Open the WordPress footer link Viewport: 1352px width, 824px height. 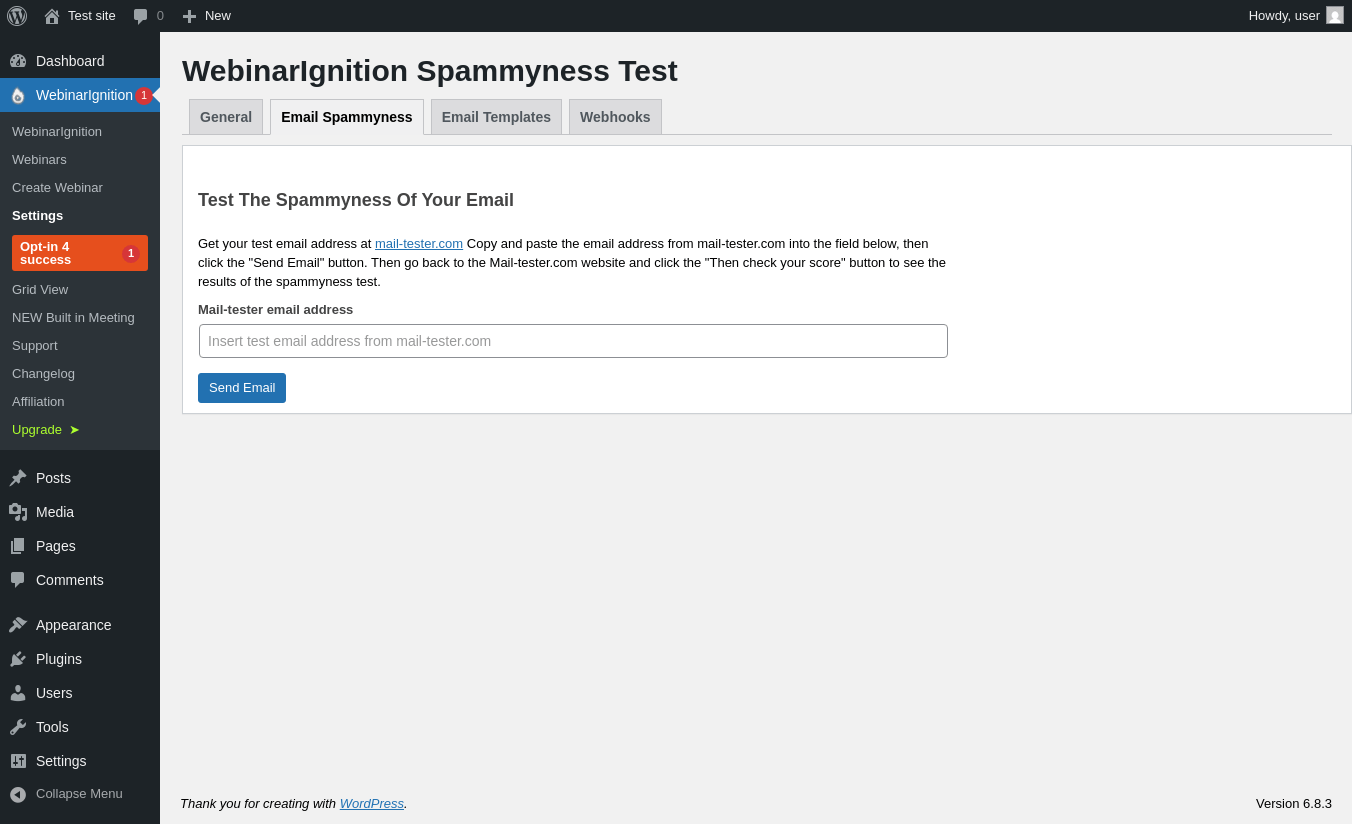click(x=371, y=804)
